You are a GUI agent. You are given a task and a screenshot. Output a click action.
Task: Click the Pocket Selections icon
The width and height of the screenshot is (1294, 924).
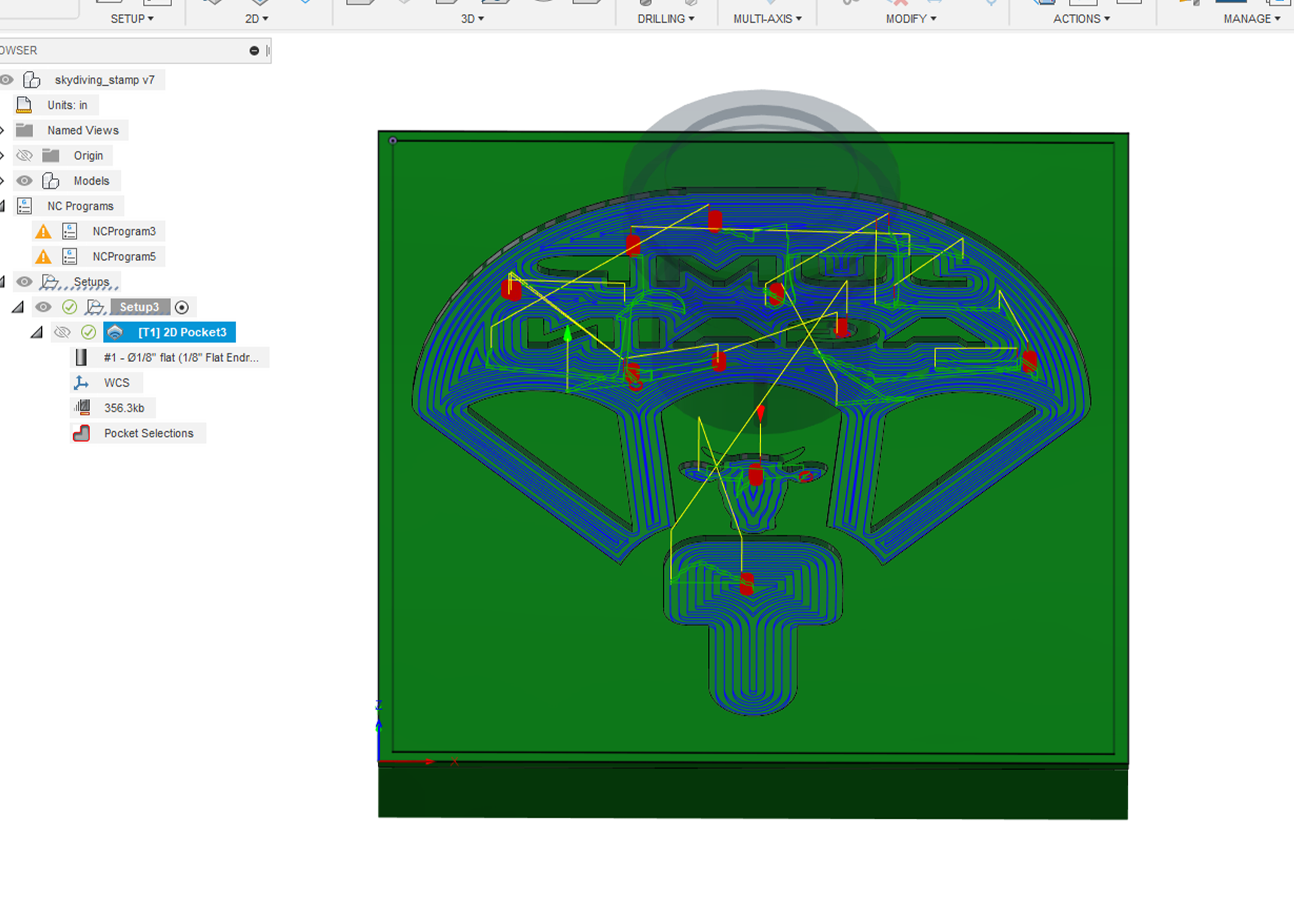point(81,433)
